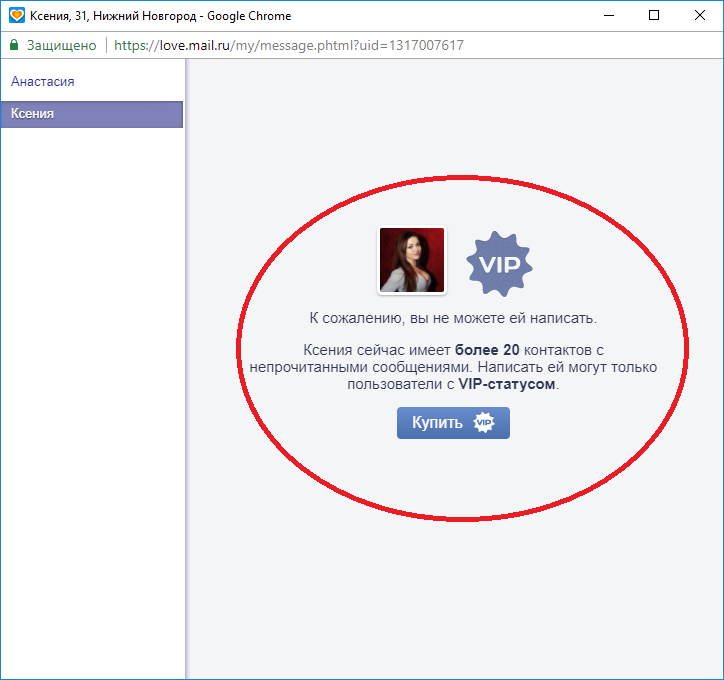
Task: Open the Анастасия conversation
Action: (x=43, y=82)
